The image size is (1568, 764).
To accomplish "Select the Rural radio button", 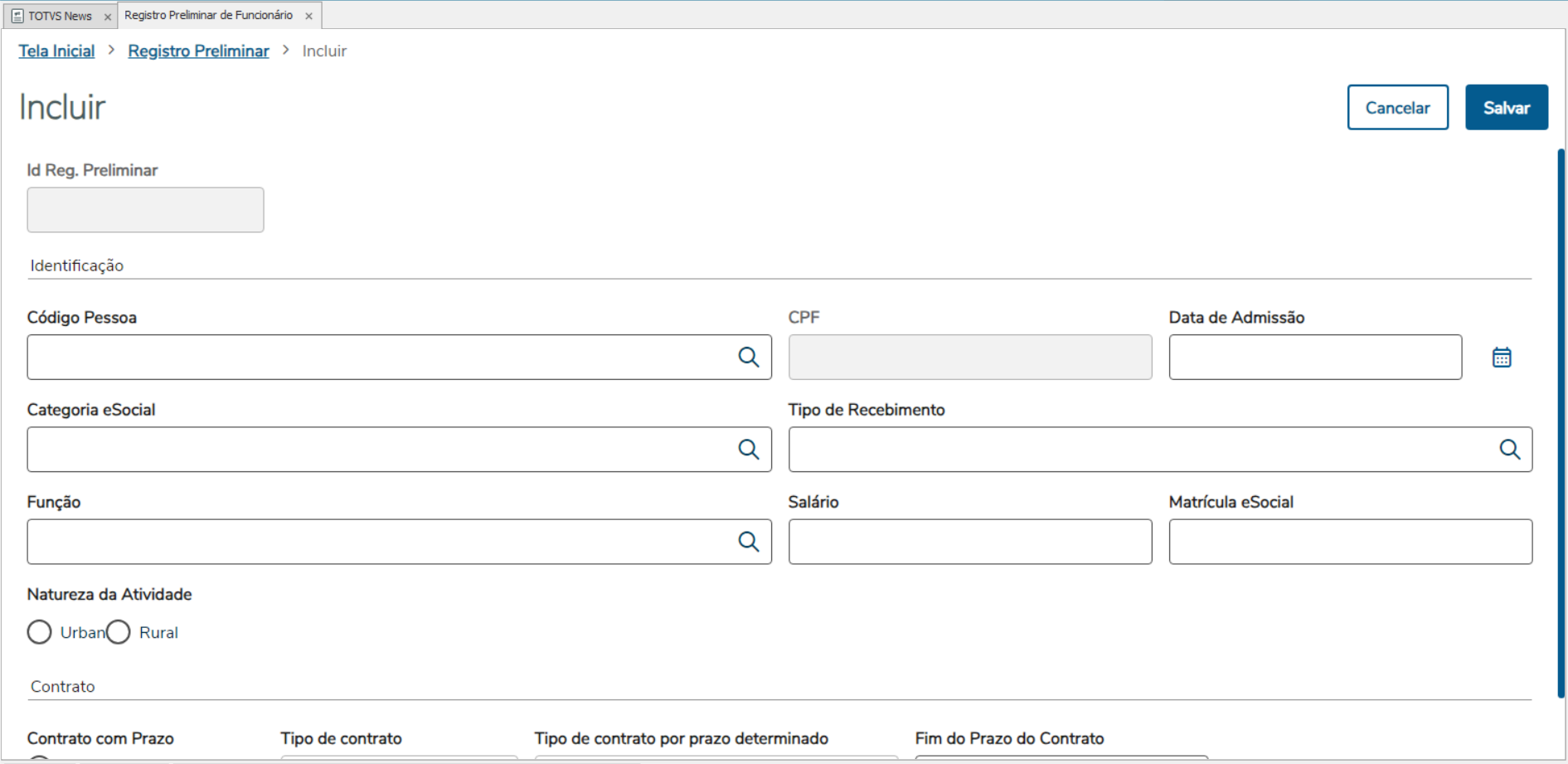I will 119,632.
